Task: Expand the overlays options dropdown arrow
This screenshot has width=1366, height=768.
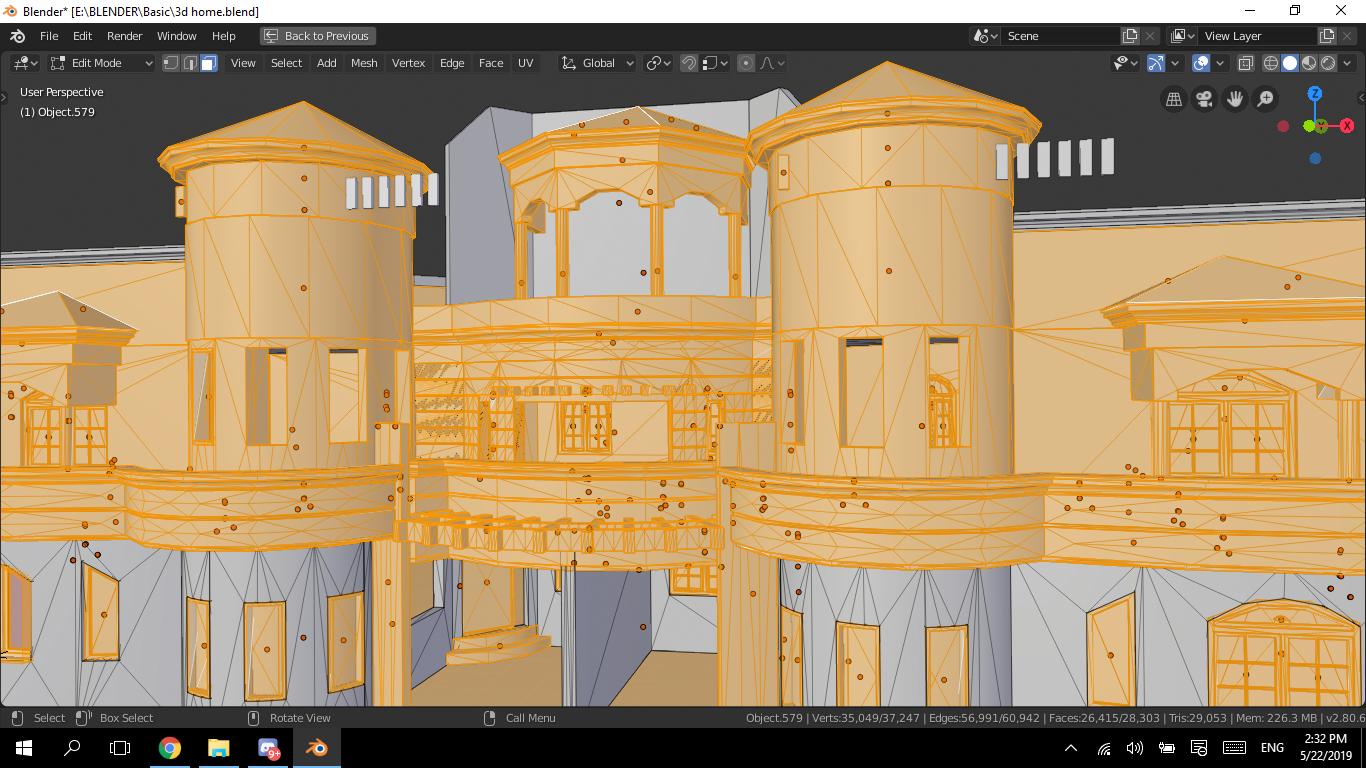Action: (1221, 63)
